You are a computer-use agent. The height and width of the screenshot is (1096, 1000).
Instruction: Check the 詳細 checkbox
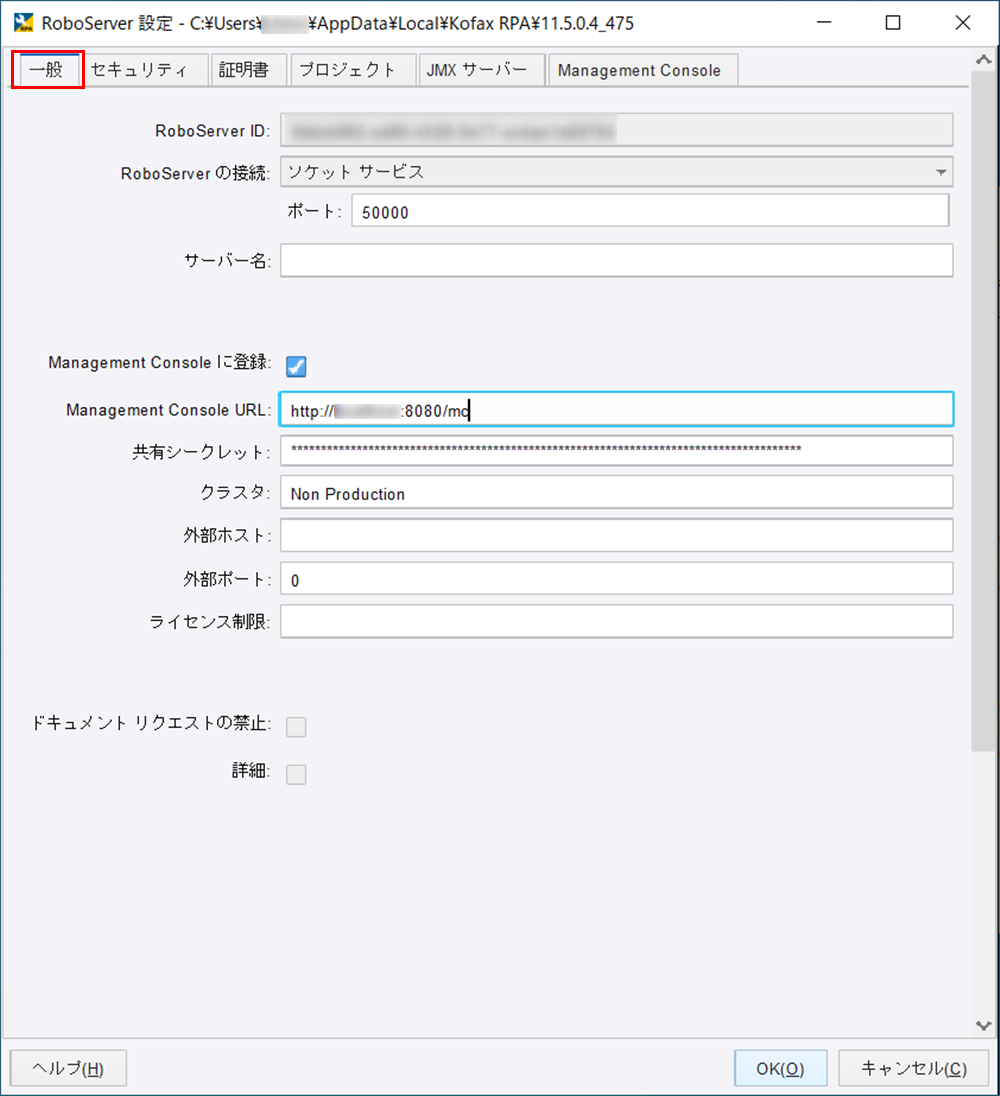pyautogui.click(x=296, y=774)
